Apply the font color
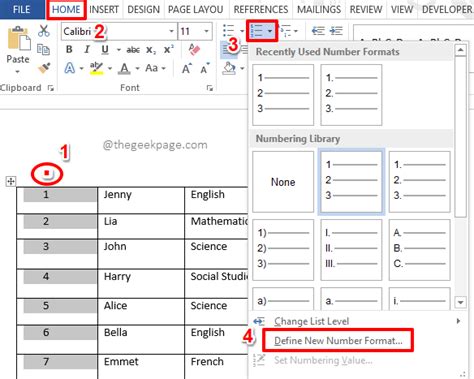 [x=124, y=69]
